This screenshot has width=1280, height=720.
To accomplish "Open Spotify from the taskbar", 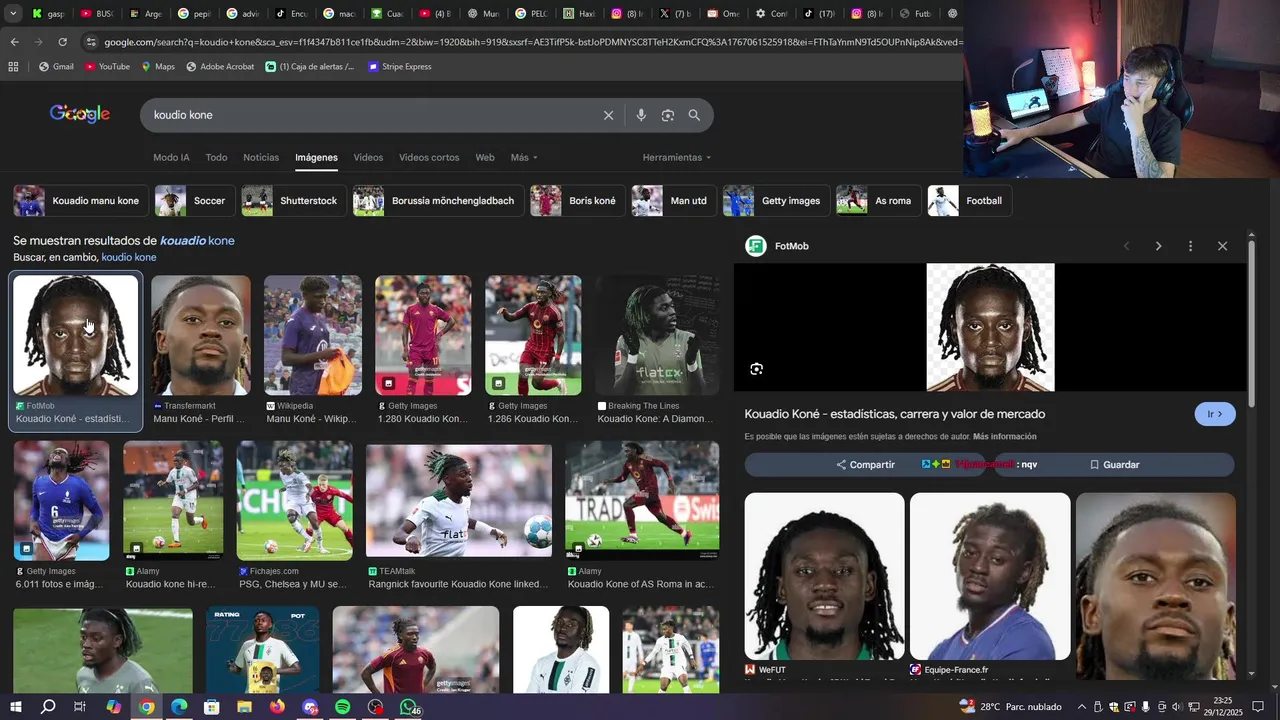I will (342, 707).
